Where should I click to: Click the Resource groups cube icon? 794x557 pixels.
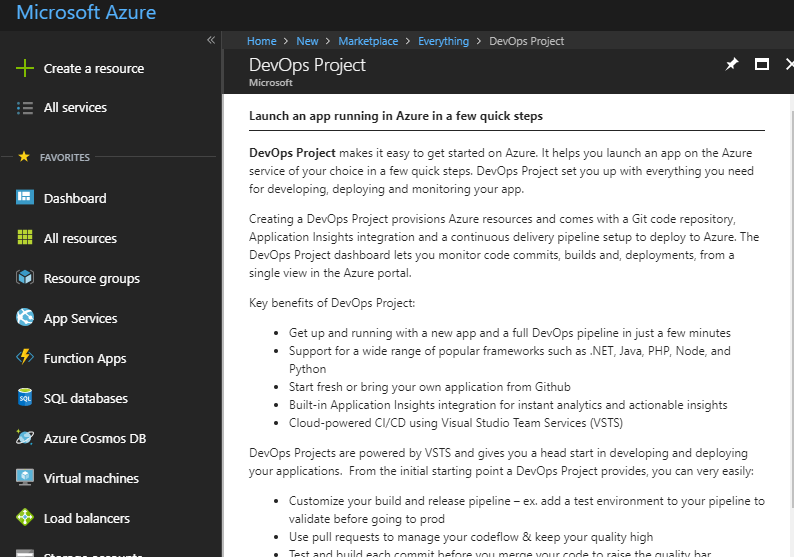click(25, 277)
